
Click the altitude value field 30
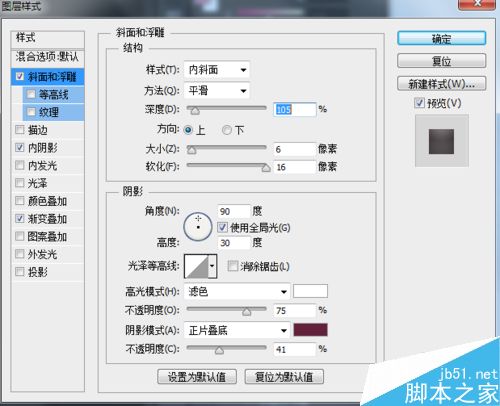[x=234, y=243]
